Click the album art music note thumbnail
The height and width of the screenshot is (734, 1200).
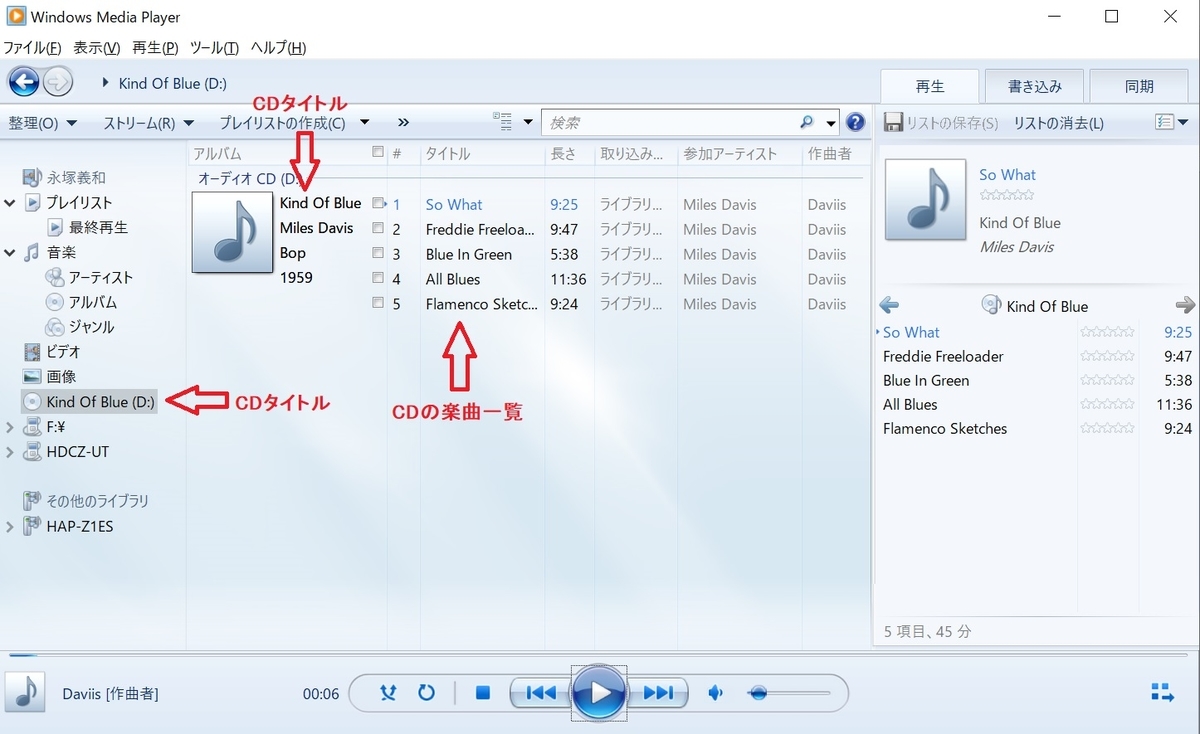click(231, 232)
